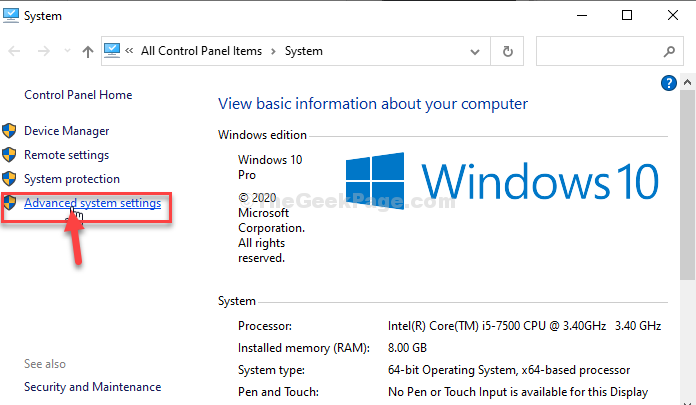Open the blue Help question mark

(669, 83)
